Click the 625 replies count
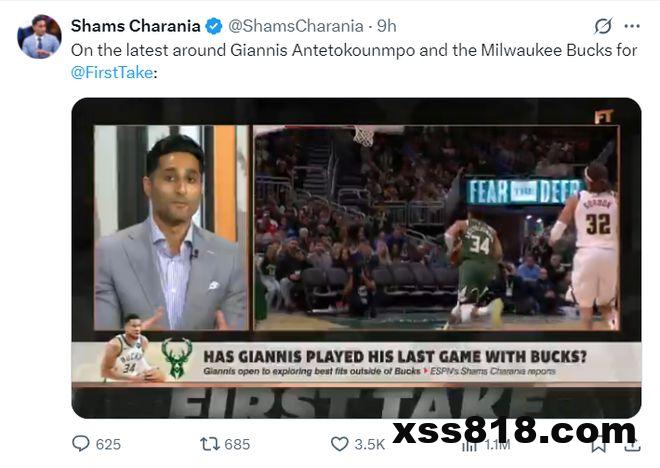The height and width of the screenshot is (468, 660). tap(108, 444)
